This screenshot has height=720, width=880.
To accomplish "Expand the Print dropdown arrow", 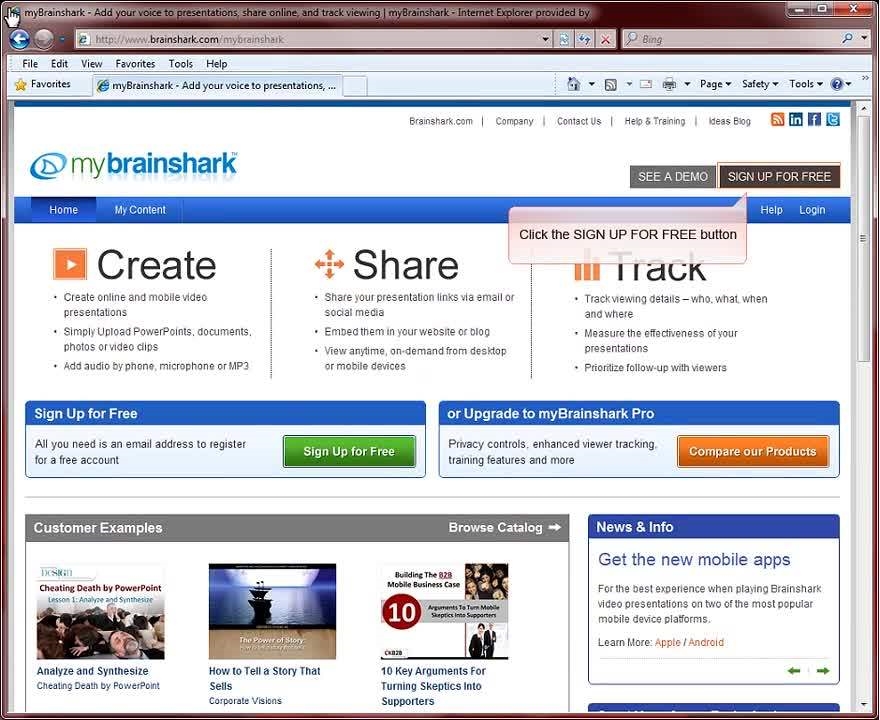I will click(x=687, y=84).
